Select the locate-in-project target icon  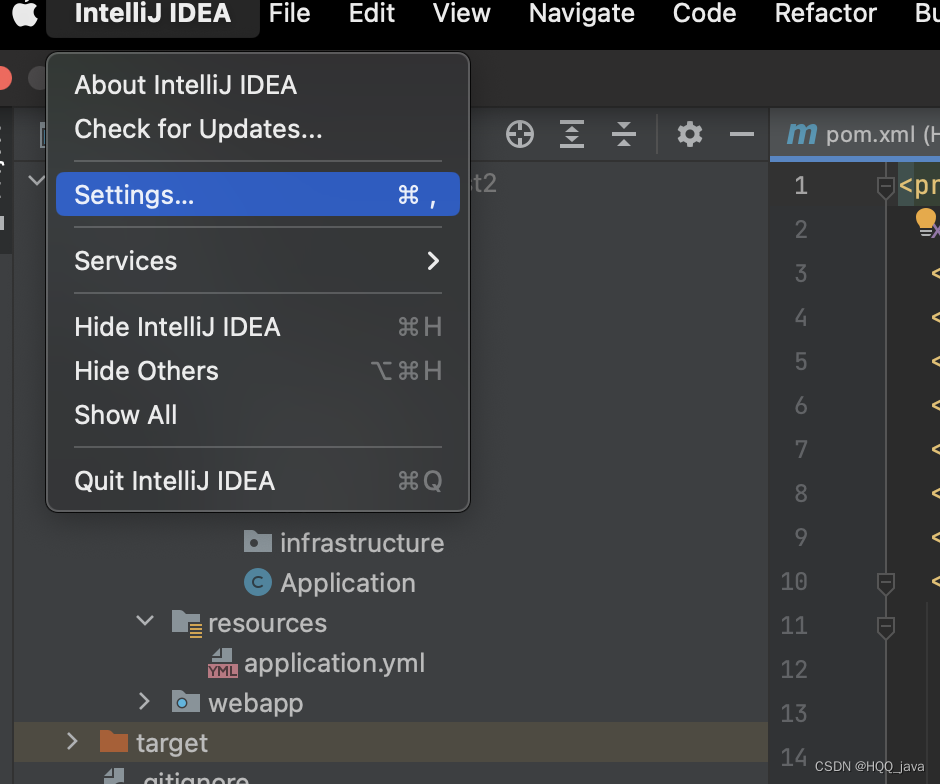[520, 134]
